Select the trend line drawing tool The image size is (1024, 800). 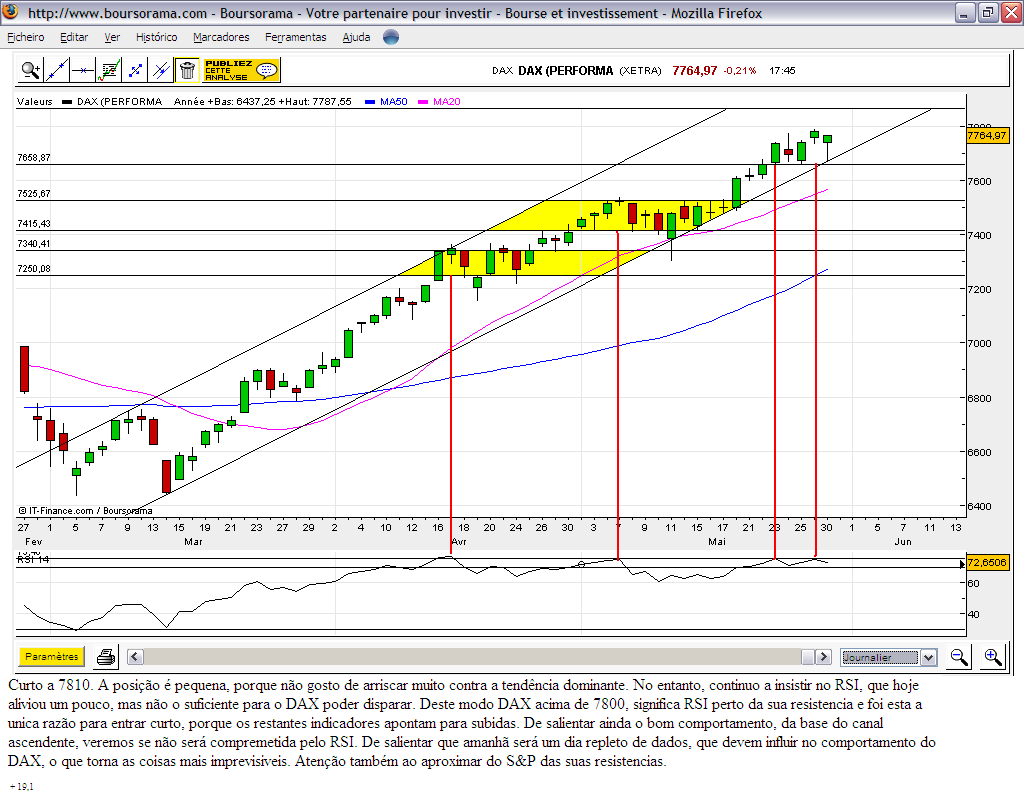(57, 70)
